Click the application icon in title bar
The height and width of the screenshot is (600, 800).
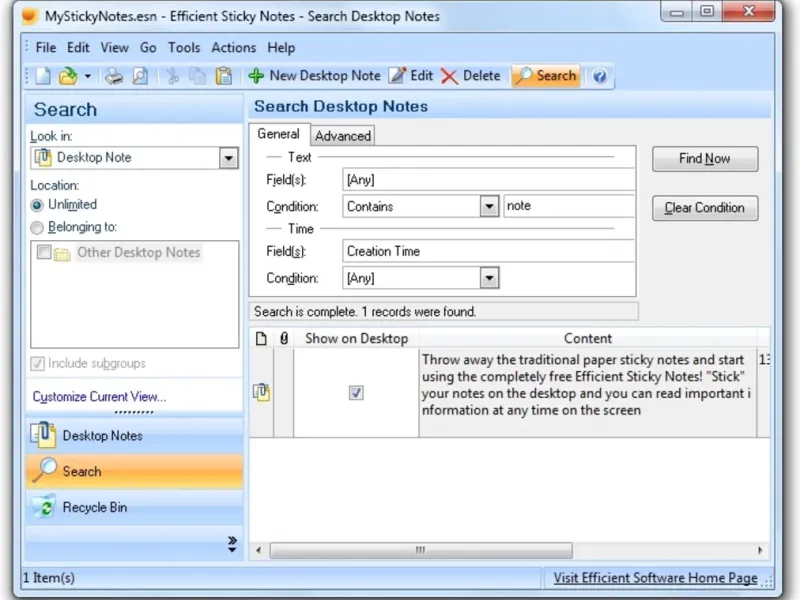point(30,16)
